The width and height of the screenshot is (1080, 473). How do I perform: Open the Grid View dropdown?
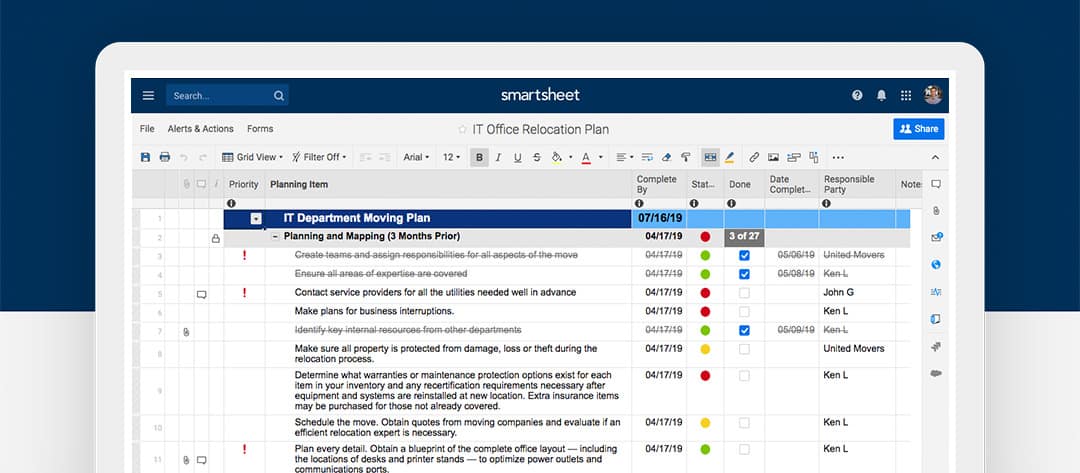pyautogui.click(x=253, y=157)
